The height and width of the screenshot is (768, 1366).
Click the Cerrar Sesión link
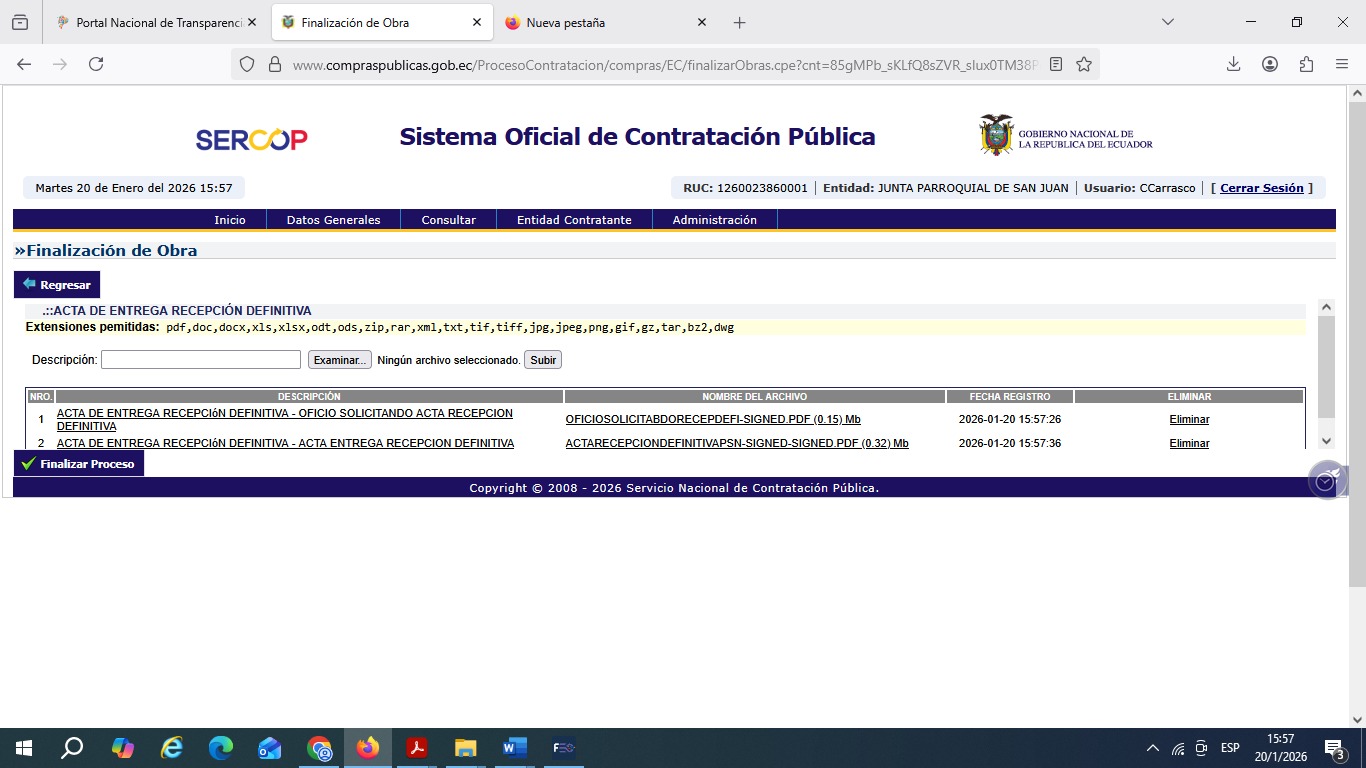pyautogui.click(x=1262, y=188)
